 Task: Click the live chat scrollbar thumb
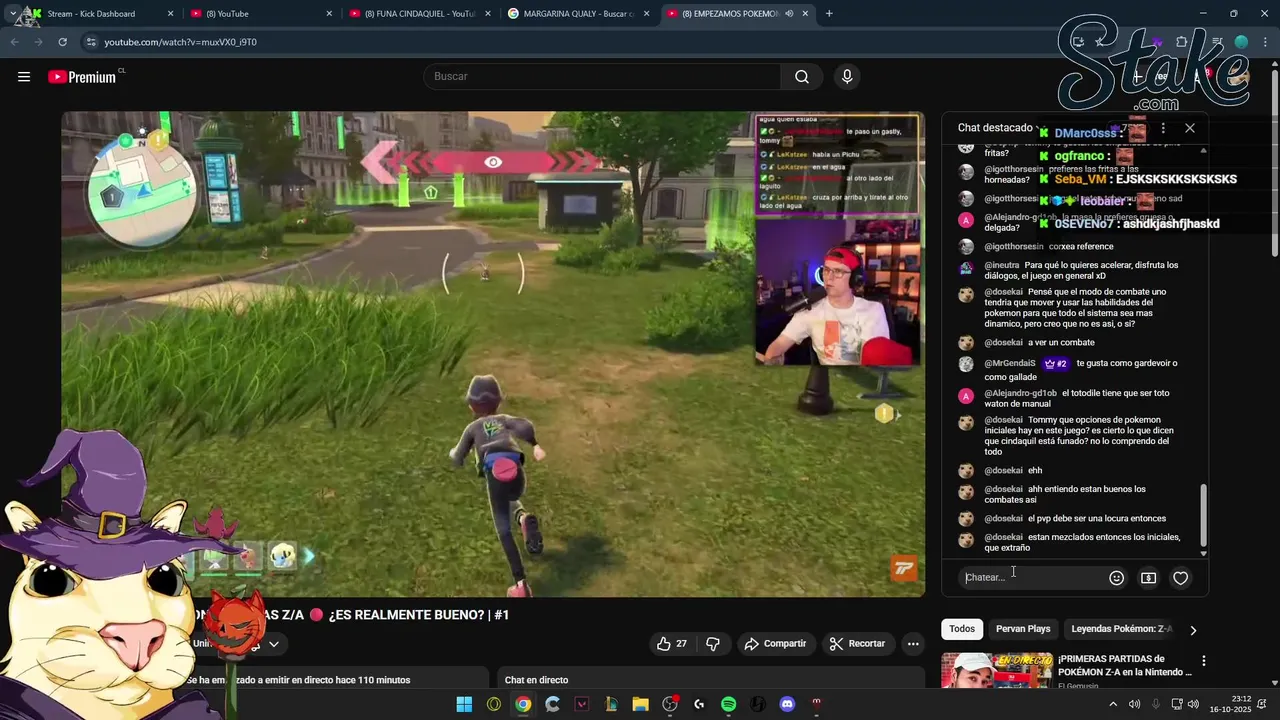click(x=1203, y=515)
